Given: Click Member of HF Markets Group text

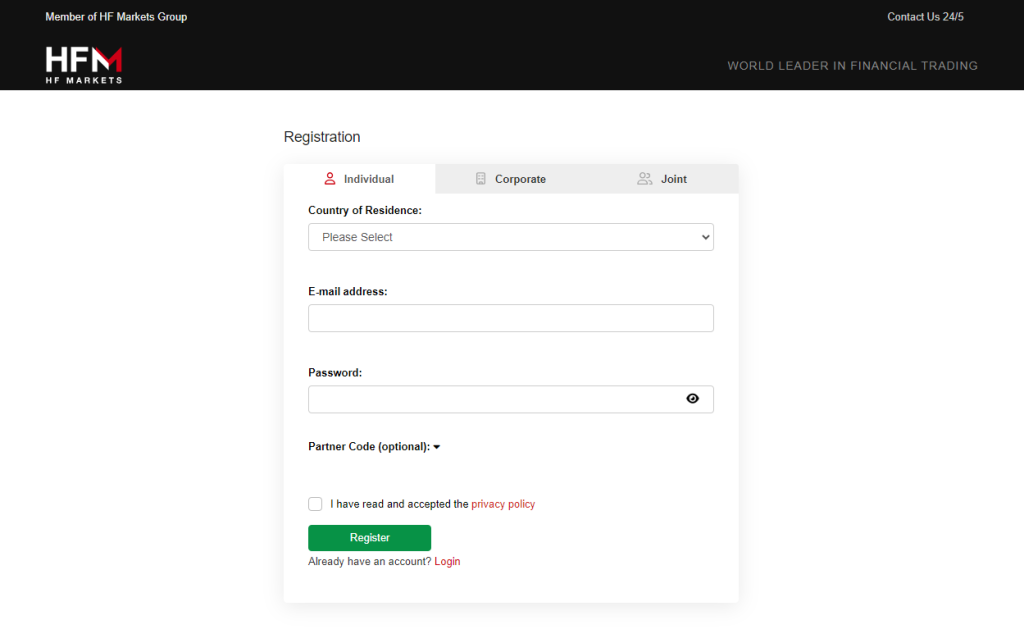Looking at the screenshot, I should click(x=116, y=17).
